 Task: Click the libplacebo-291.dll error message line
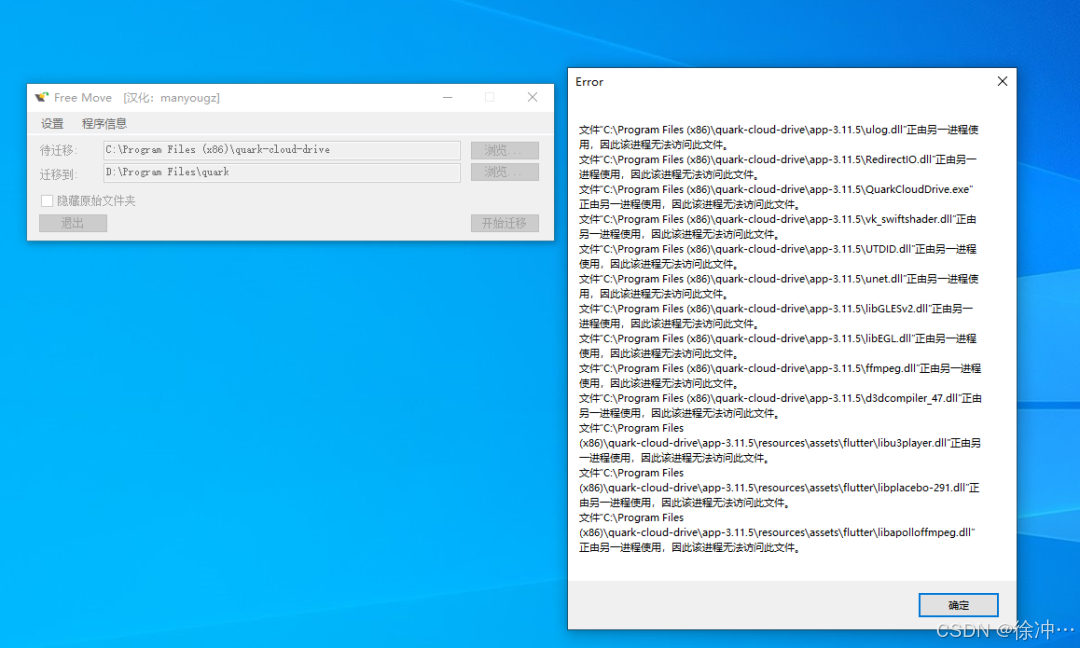click(779, 488)
